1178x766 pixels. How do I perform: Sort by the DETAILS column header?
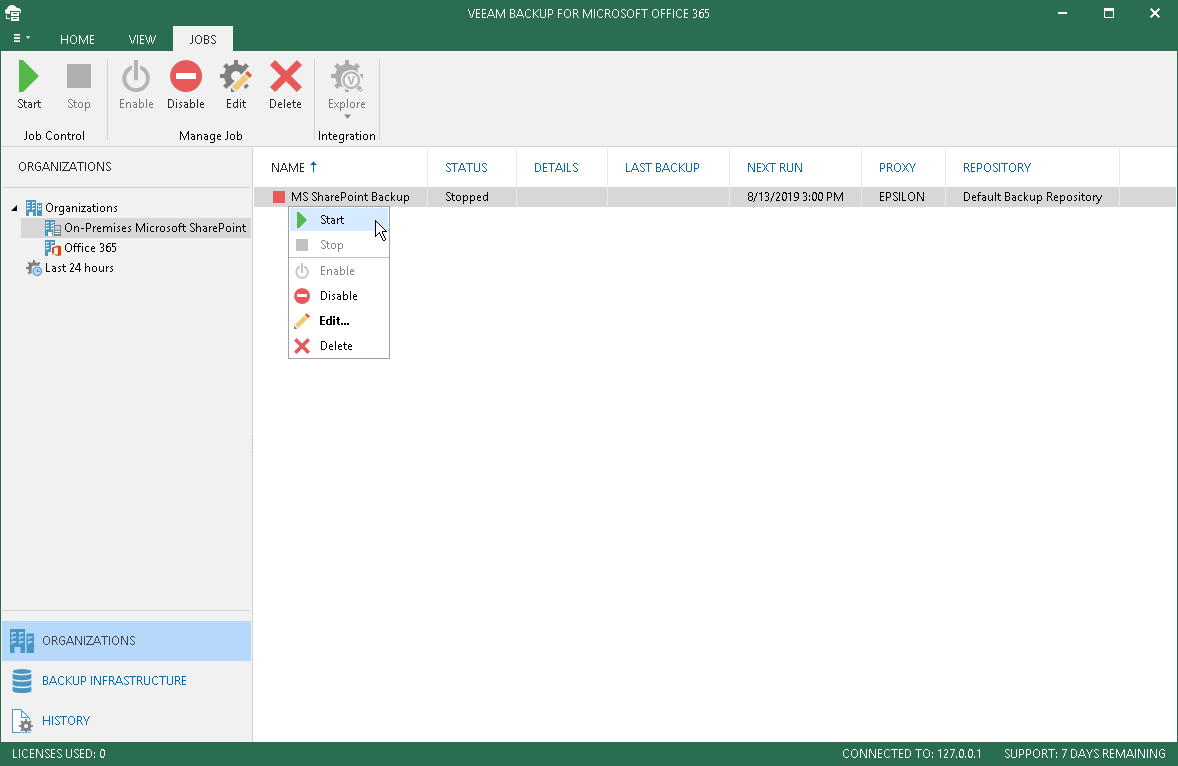point(556,167)
